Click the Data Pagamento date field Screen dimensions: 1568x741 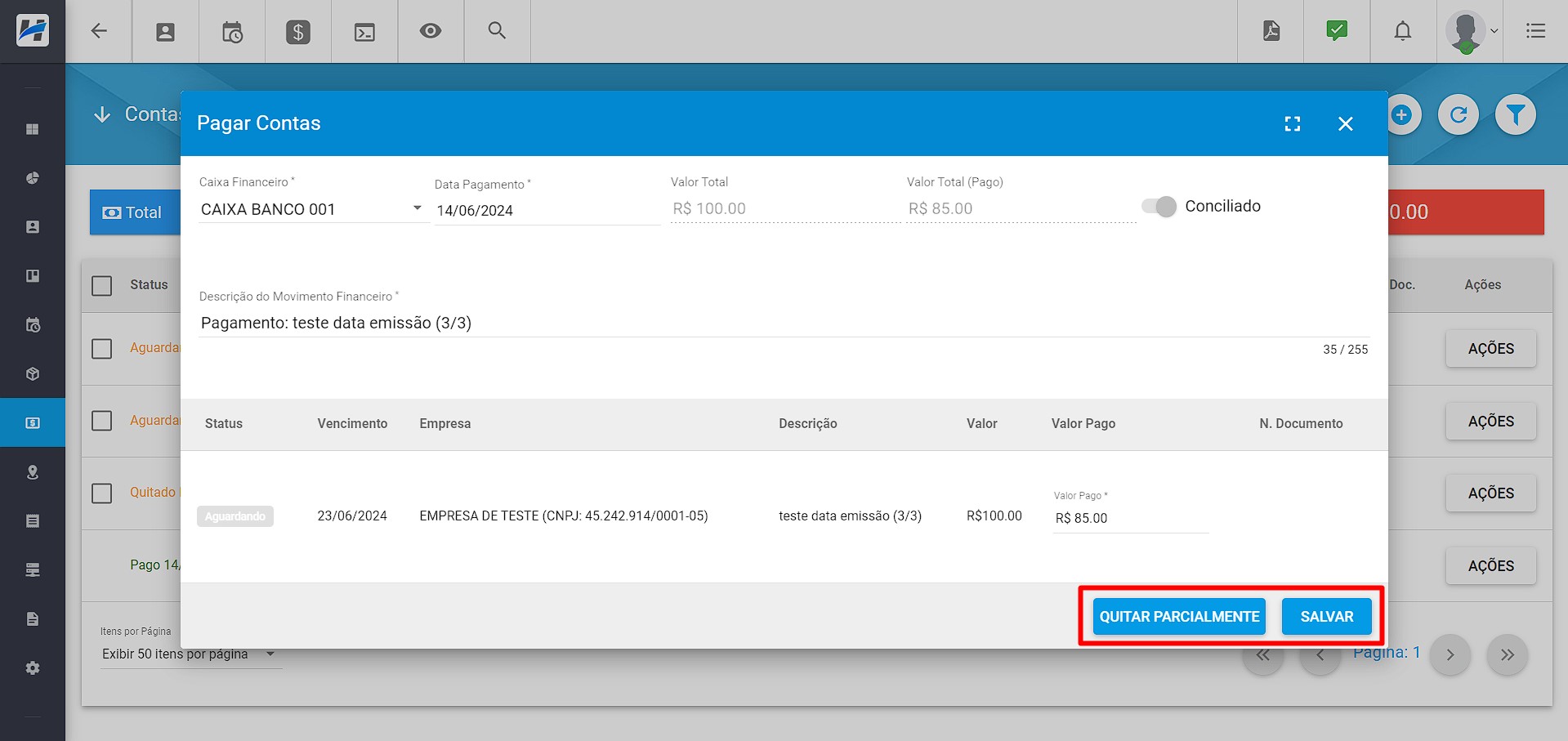click(x=547, y=211)
